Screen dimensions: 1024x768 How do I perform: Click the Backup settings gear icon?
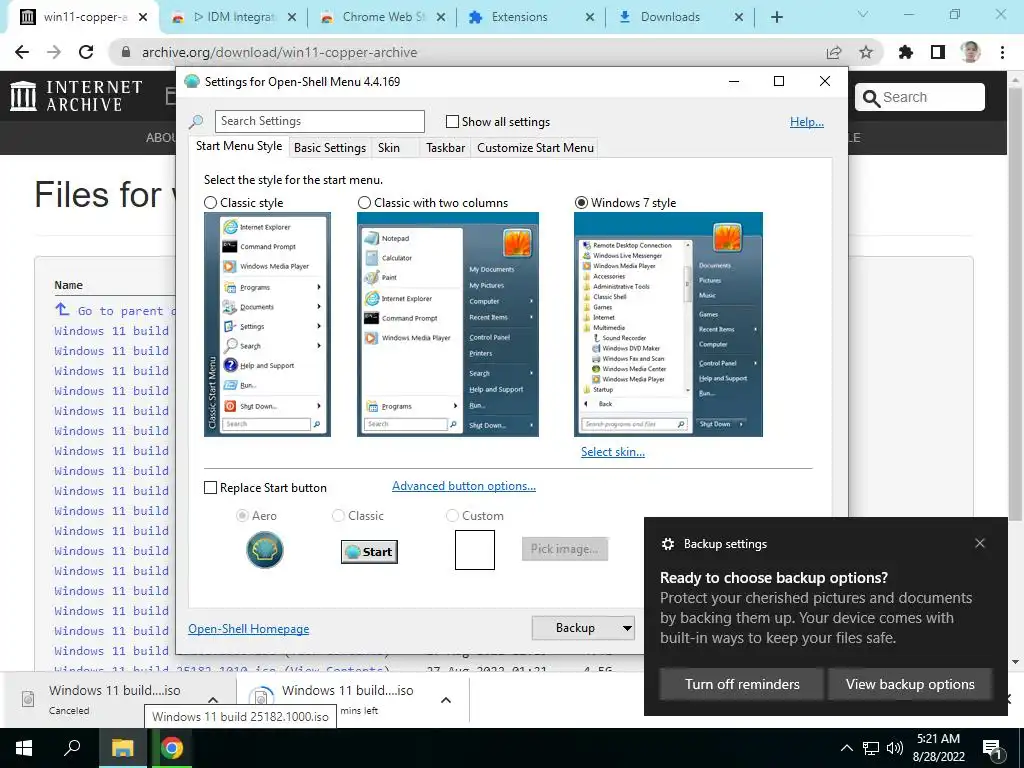(667, 544)
